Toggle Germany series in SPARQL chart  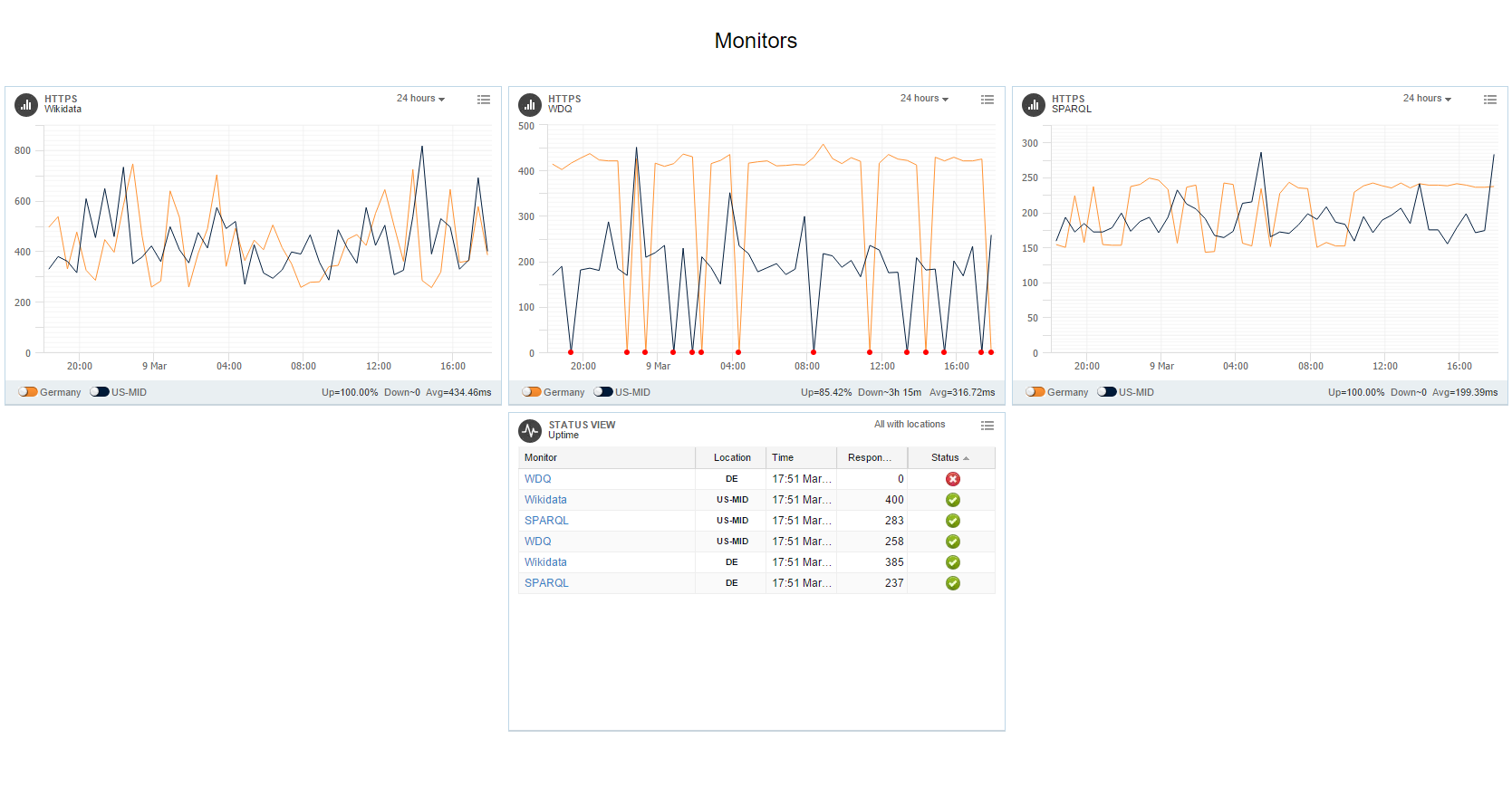[1035, 392]
